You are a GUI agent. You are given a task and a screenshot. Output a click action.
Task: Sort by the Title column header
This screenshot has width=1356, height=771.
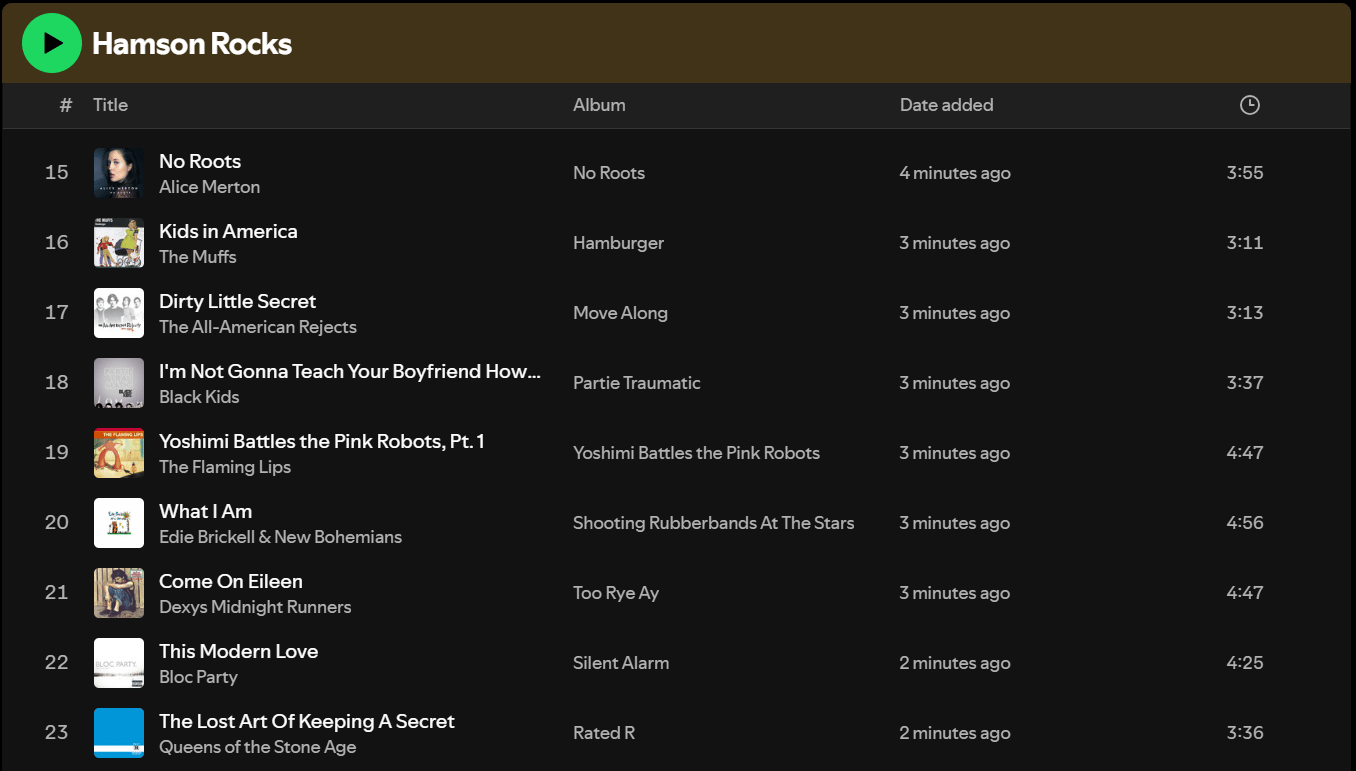click(110, 105)
